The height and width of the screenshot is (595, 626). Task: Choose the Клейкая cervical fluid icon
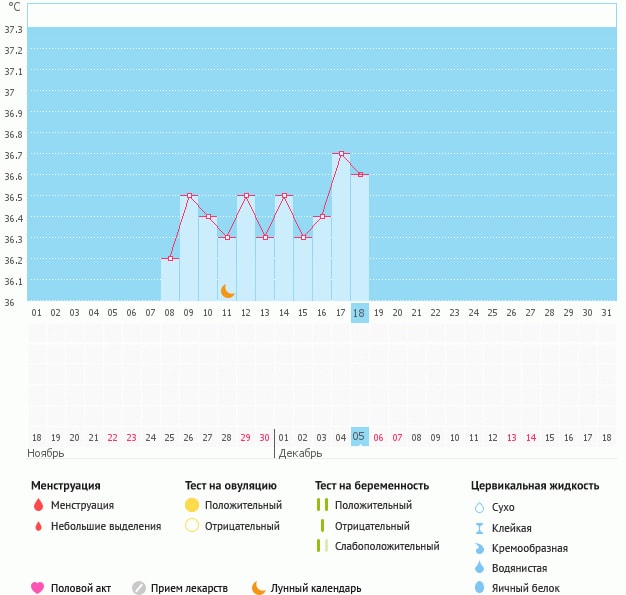click(x=478, y=528)
